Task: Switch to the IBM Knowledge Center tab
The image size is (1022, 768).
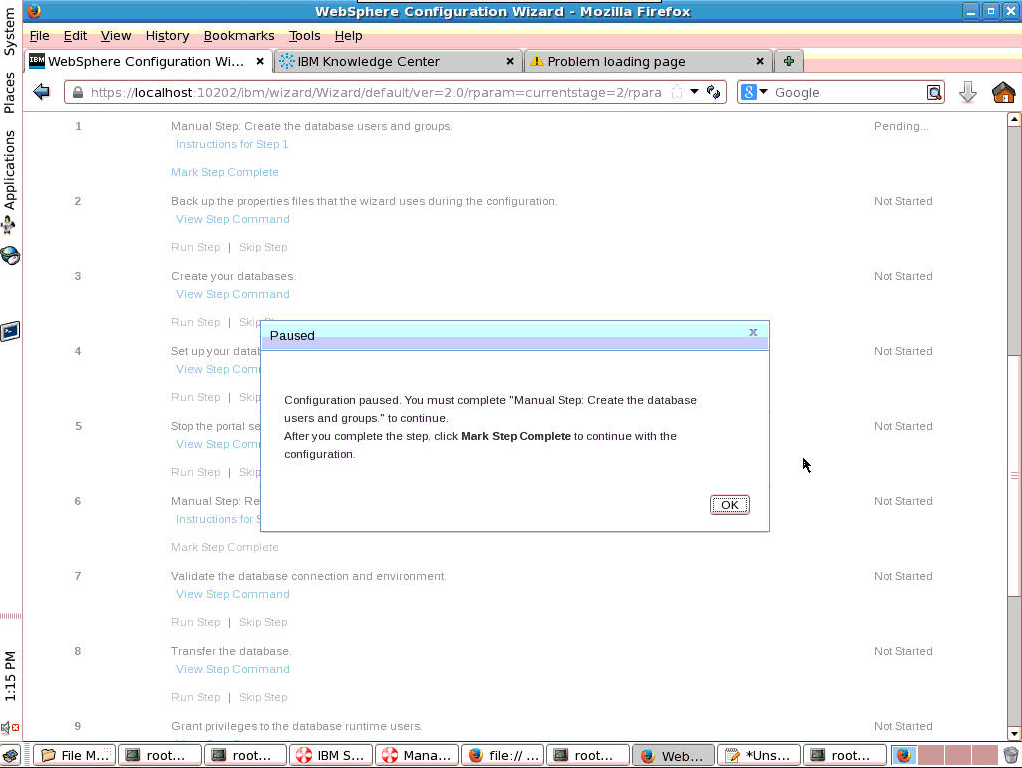Action: click(398, 61)
